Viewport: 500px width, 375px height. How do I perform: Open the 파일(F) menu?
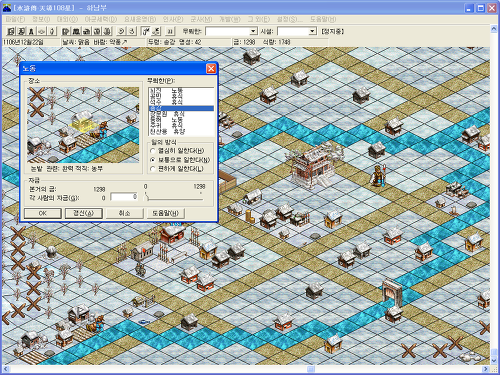coord(15,19)
